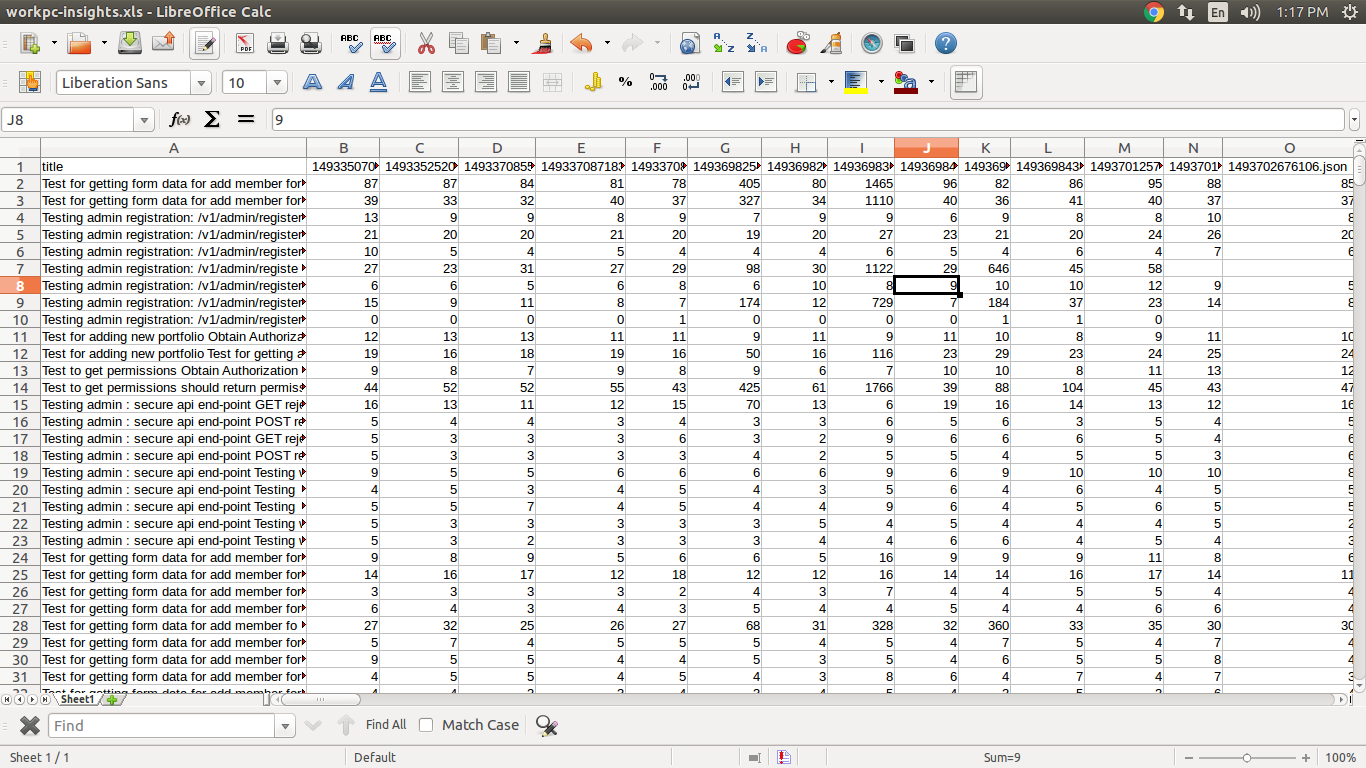The height and width of the screenshot is (768, 1366).
Task: Click the Copy icon
Action: 459,43
